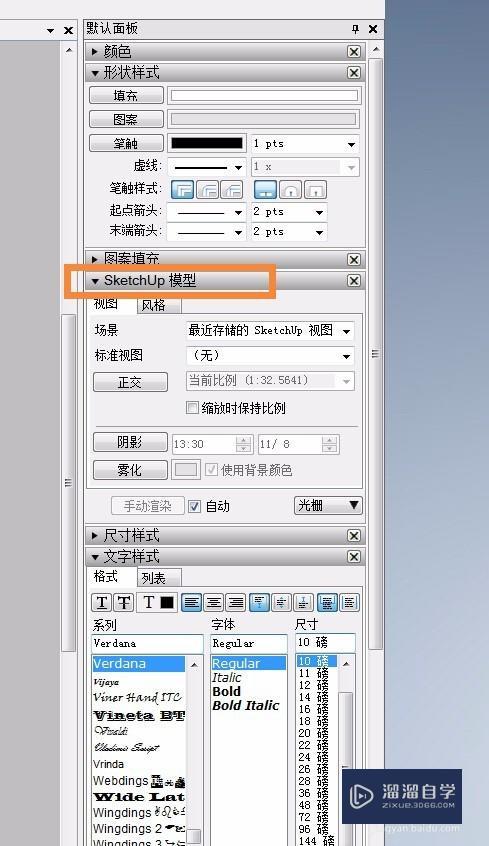
Task: Toggle the 雾化 fog button
Action: 130,470
